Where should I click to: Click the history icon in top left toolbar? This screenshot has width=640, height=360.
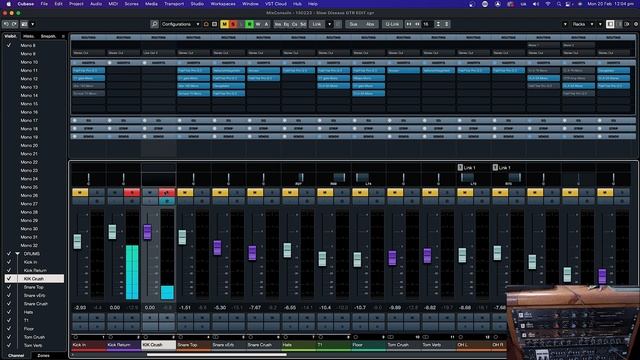click(x=24, y=24)
